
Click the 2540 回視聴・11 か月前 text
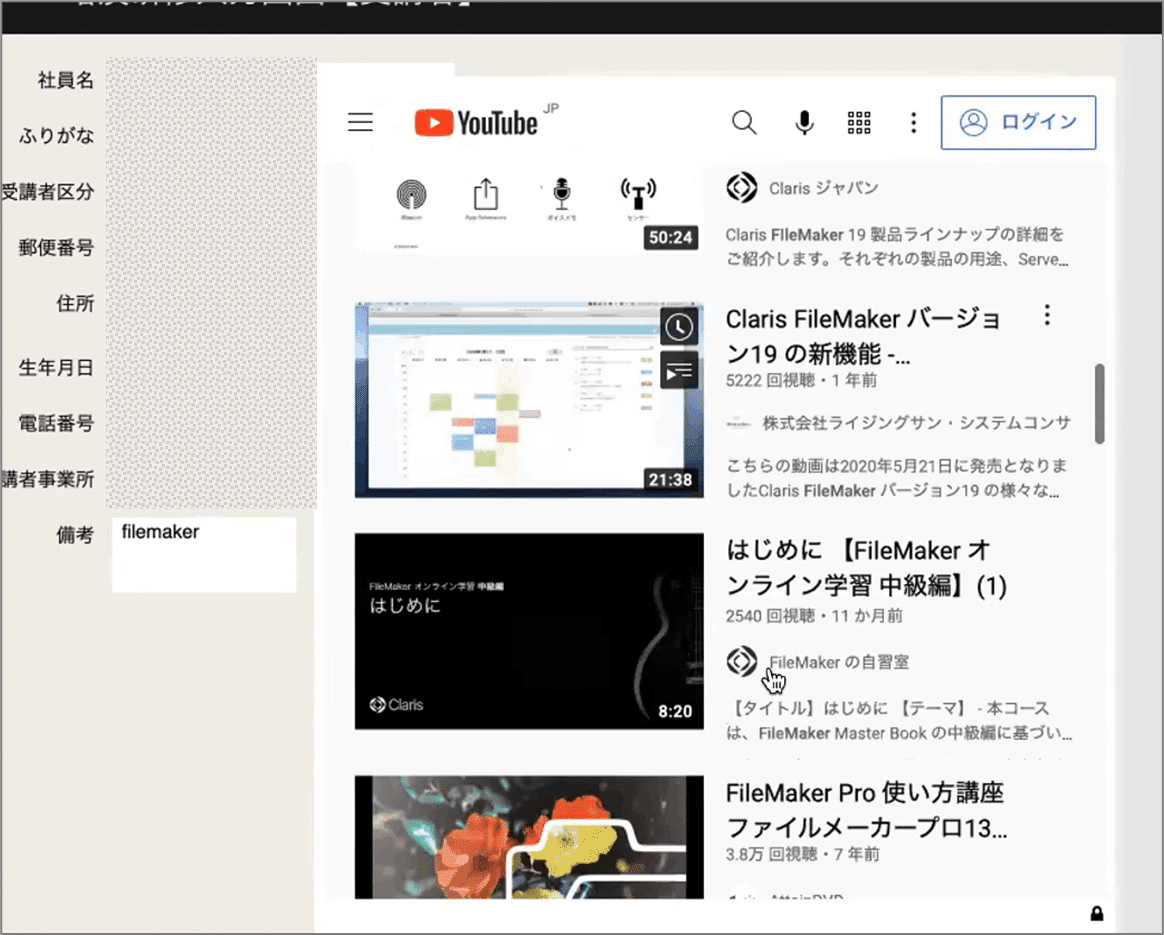814,616
